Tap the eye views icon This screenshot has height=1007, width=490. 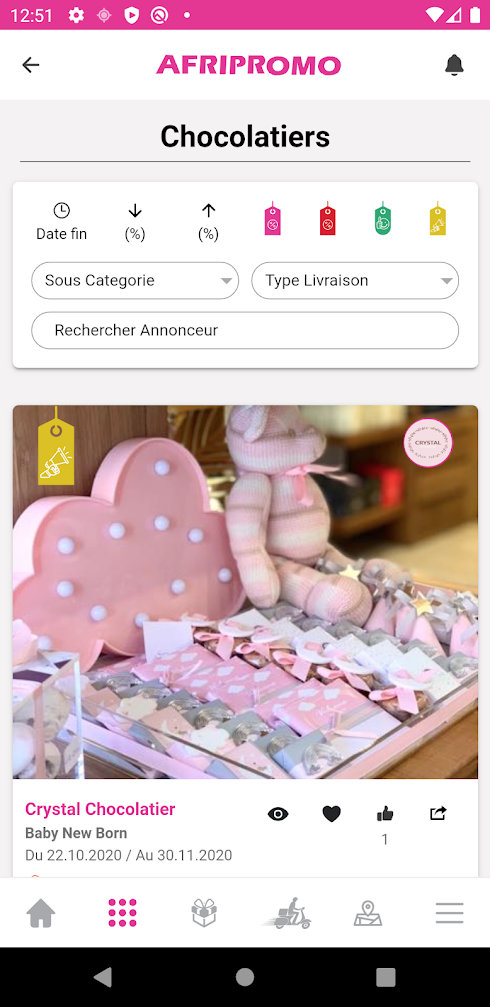(x=277, y=814)
